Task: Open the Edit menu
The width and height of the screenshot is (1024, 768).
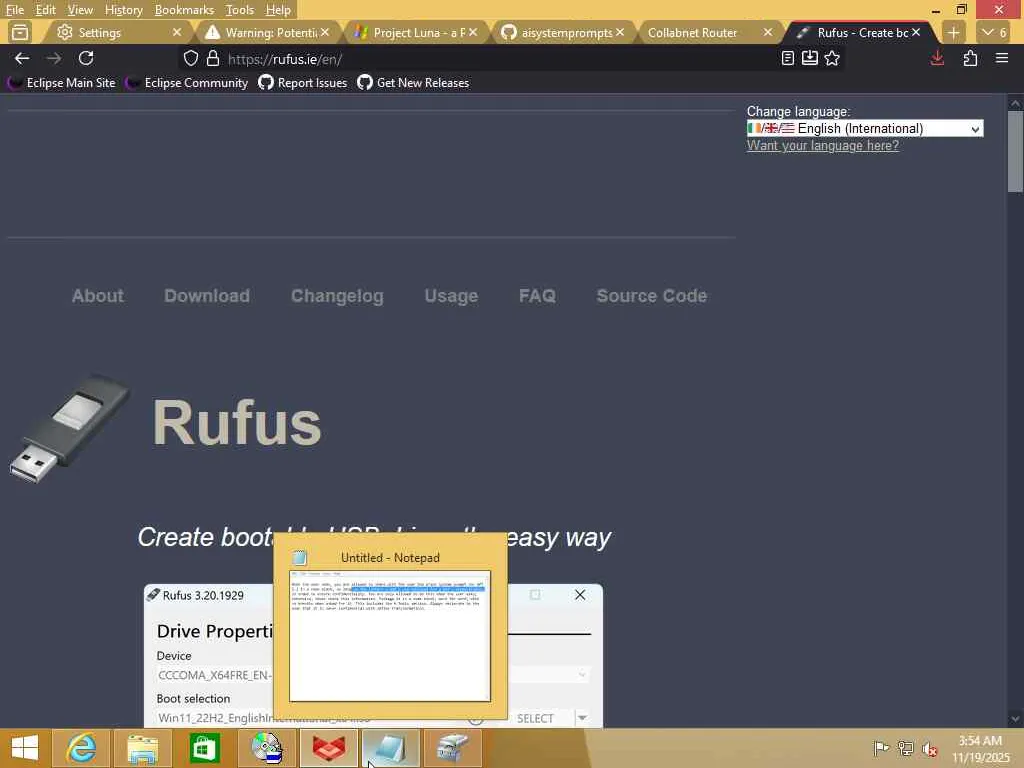Action: point(45,10)
